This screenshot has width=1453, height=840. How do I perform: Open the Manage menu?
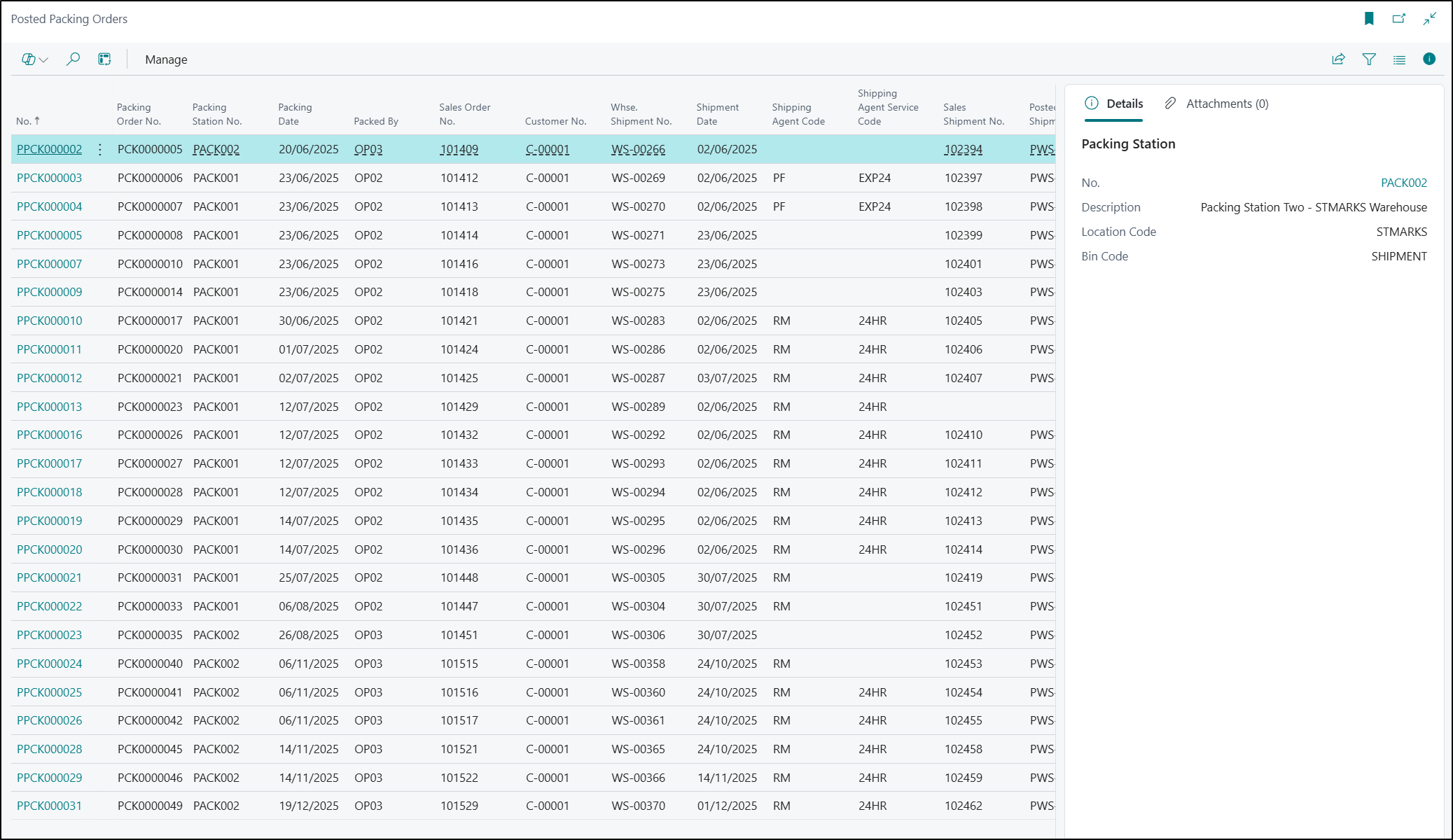(166, 59)
